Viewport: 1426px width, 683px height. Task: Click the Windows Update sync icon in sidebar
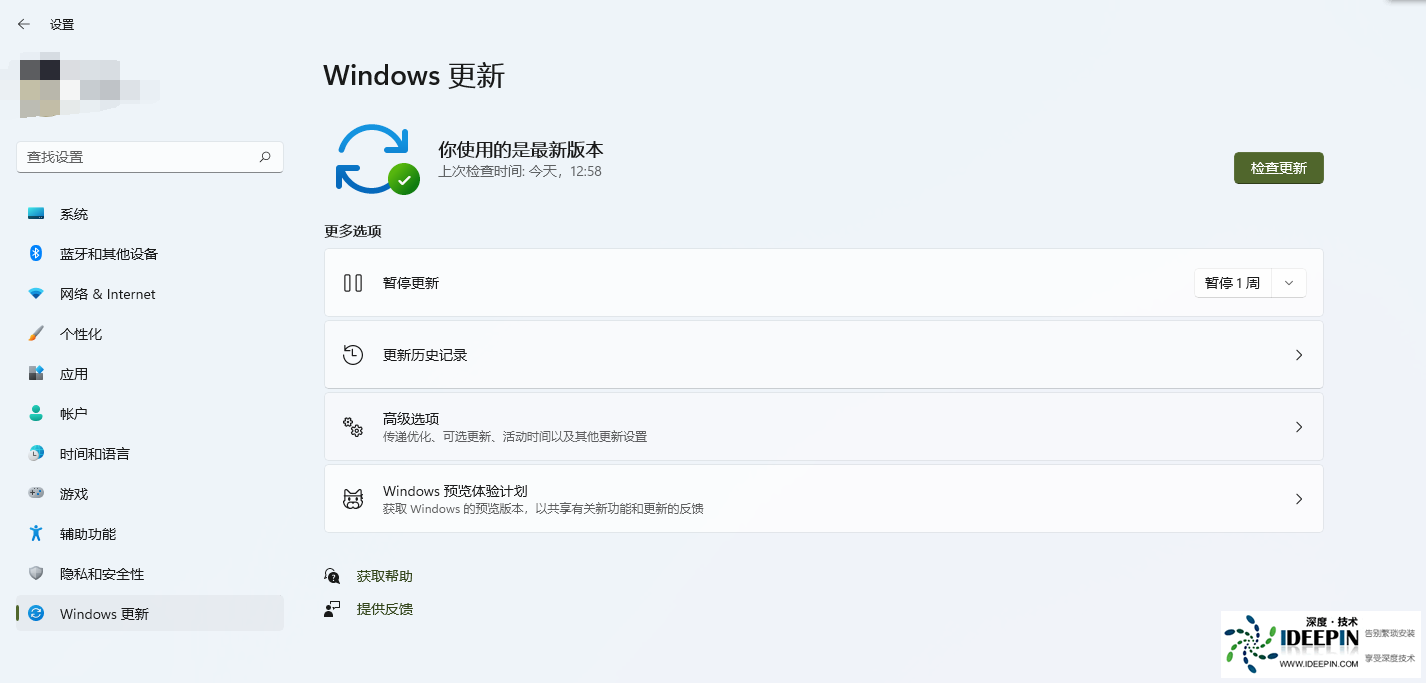click(x=36, y=614)
